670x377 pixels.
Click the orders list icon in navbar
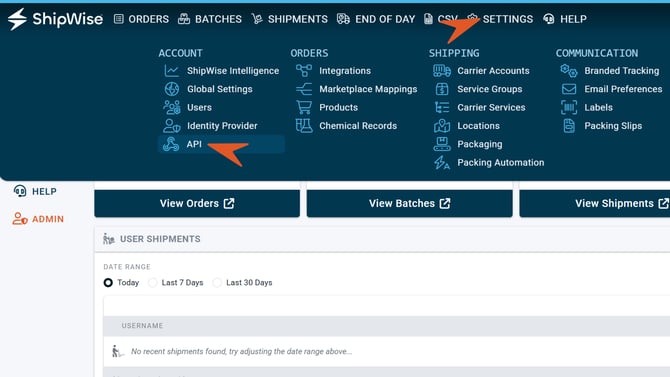coord(119,19)
